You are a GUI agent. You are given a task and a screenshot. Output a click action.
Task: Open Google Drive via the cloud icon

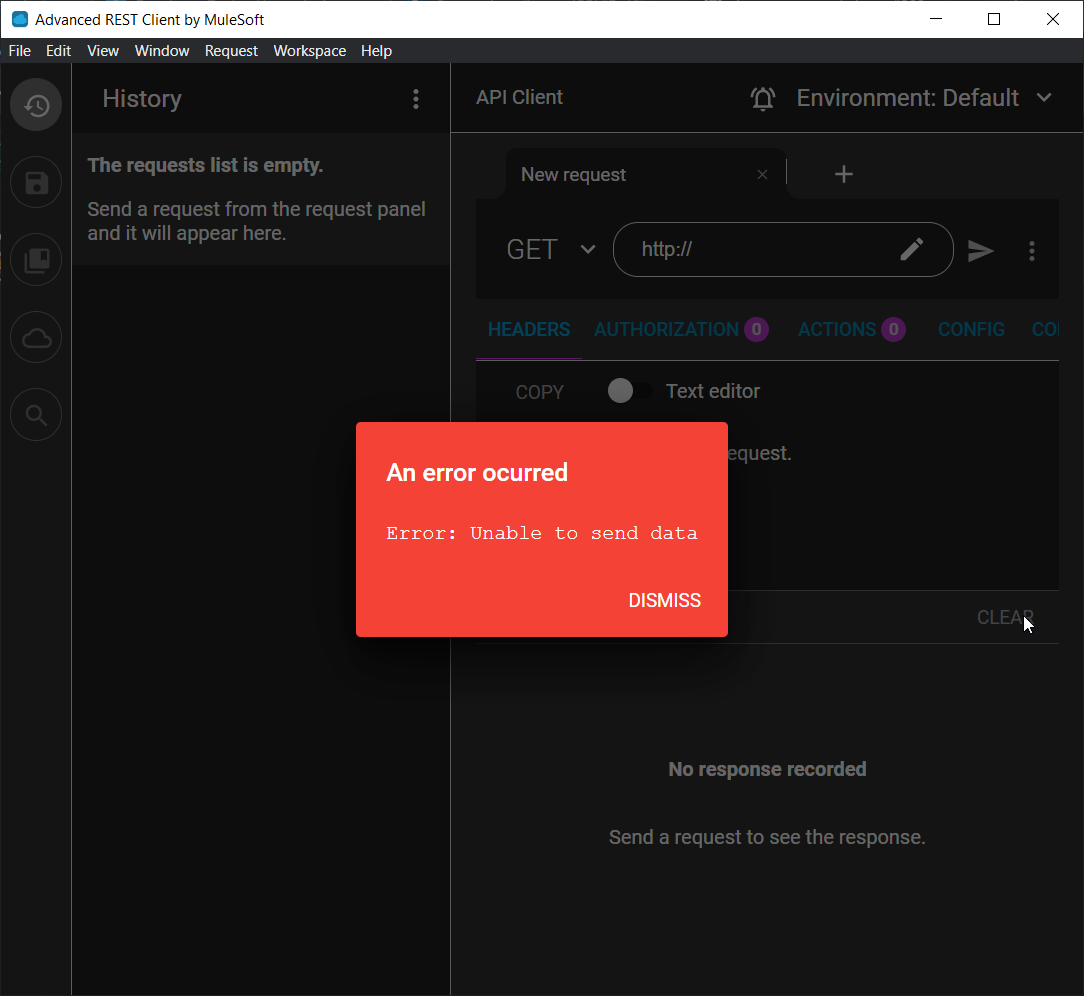35,337
